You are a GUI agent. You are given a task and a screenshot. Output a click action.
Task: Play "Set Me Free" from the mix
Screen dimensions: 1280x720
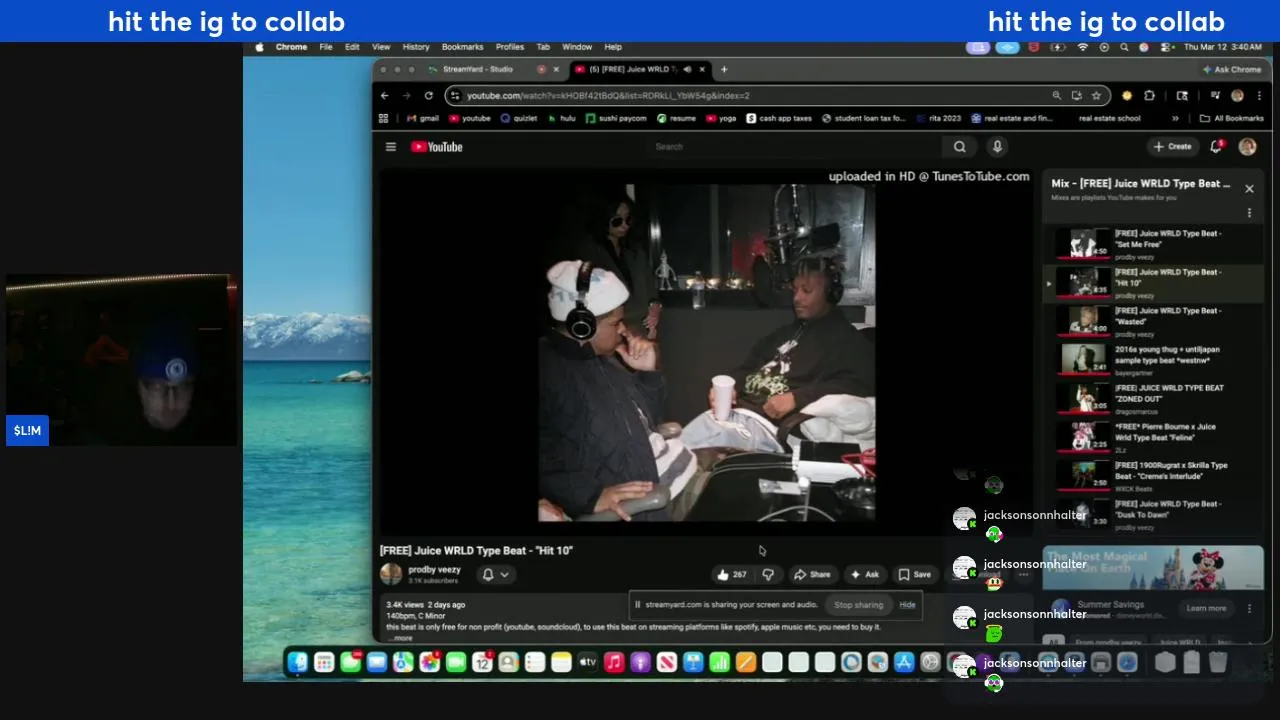point(1152,244)
